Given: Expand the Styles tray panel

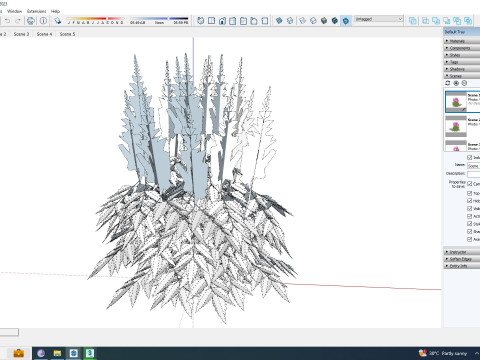Looking at the screenshot, I should [462, 55].
